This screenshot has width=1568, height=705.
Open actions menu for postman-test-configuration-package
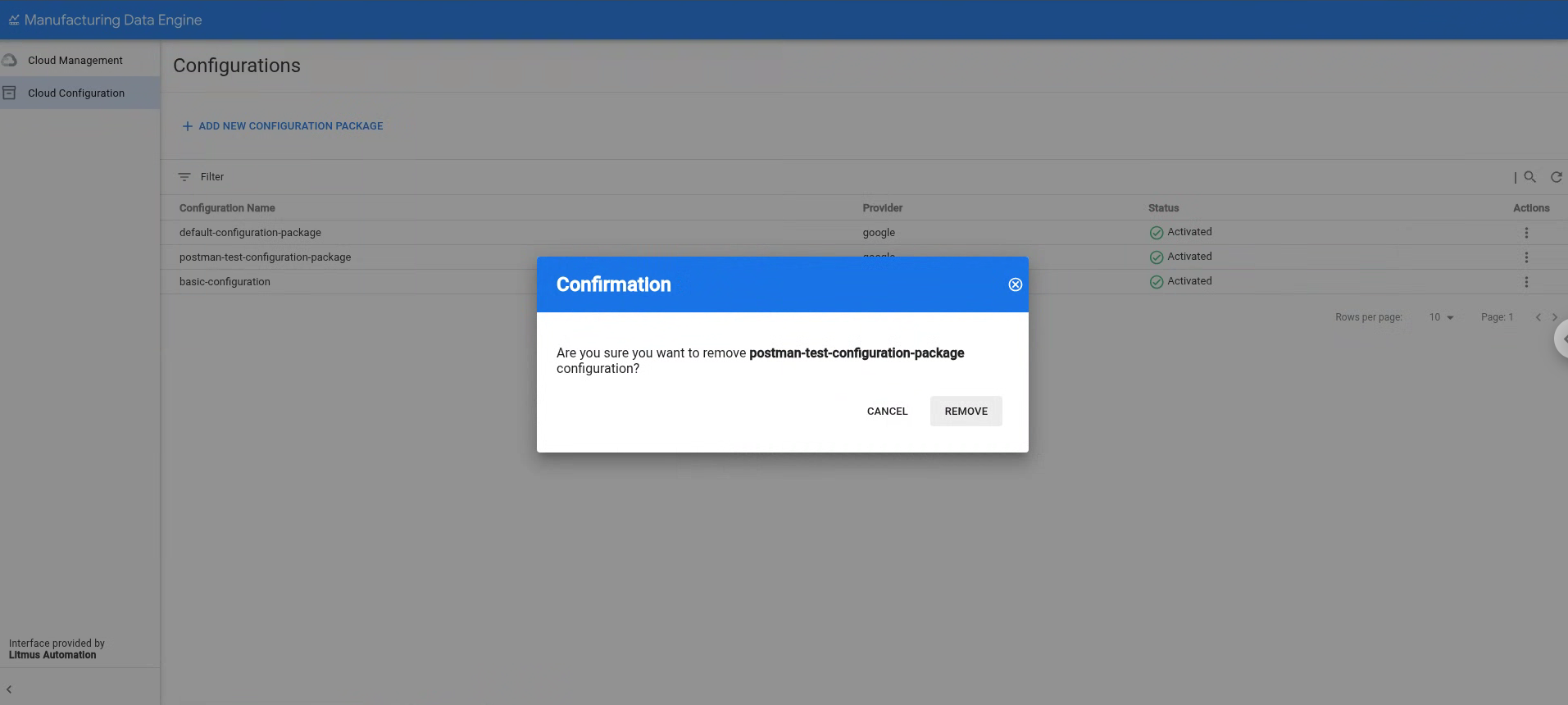pos(1526,257)
